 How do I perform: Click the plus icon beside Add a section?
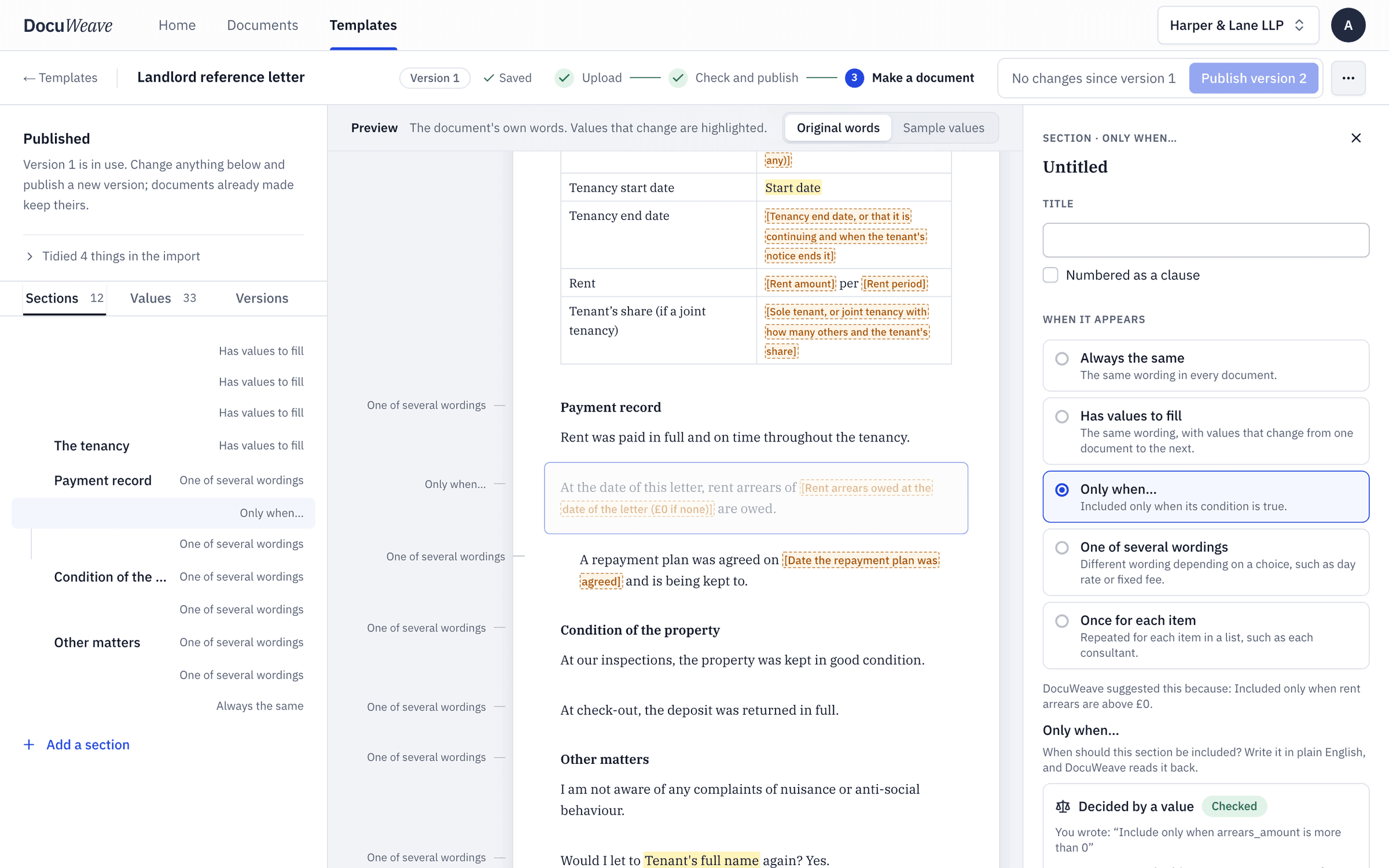(x=29, y=745)
